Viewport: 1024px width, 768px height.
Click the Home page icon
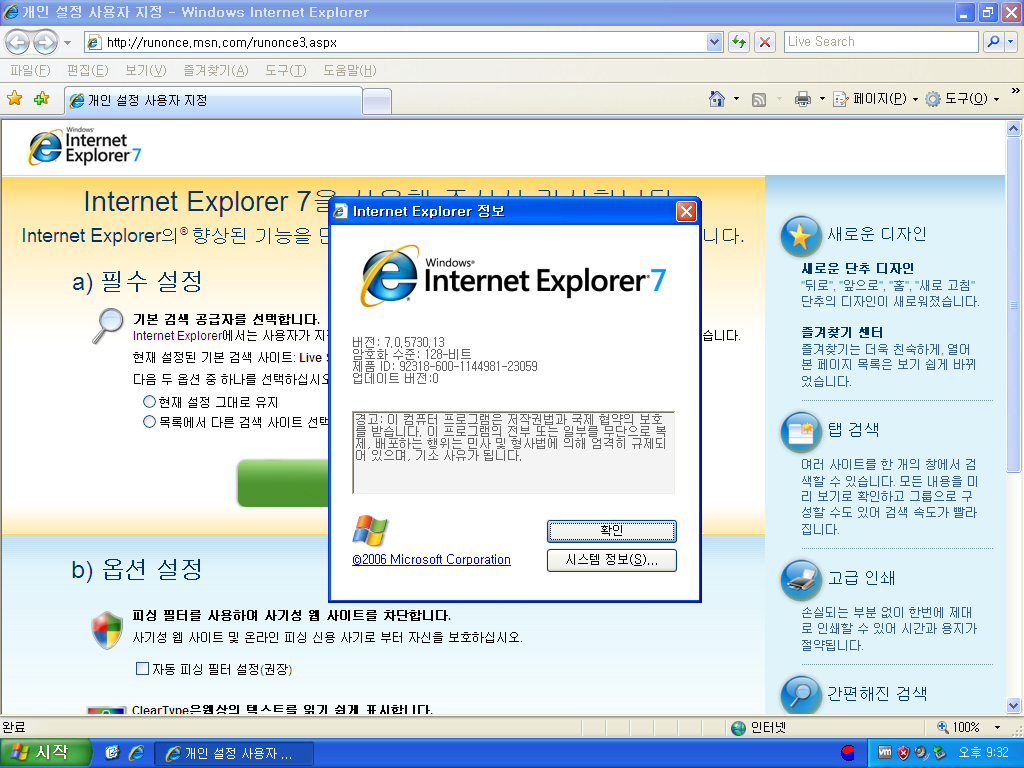coord(716,99)
